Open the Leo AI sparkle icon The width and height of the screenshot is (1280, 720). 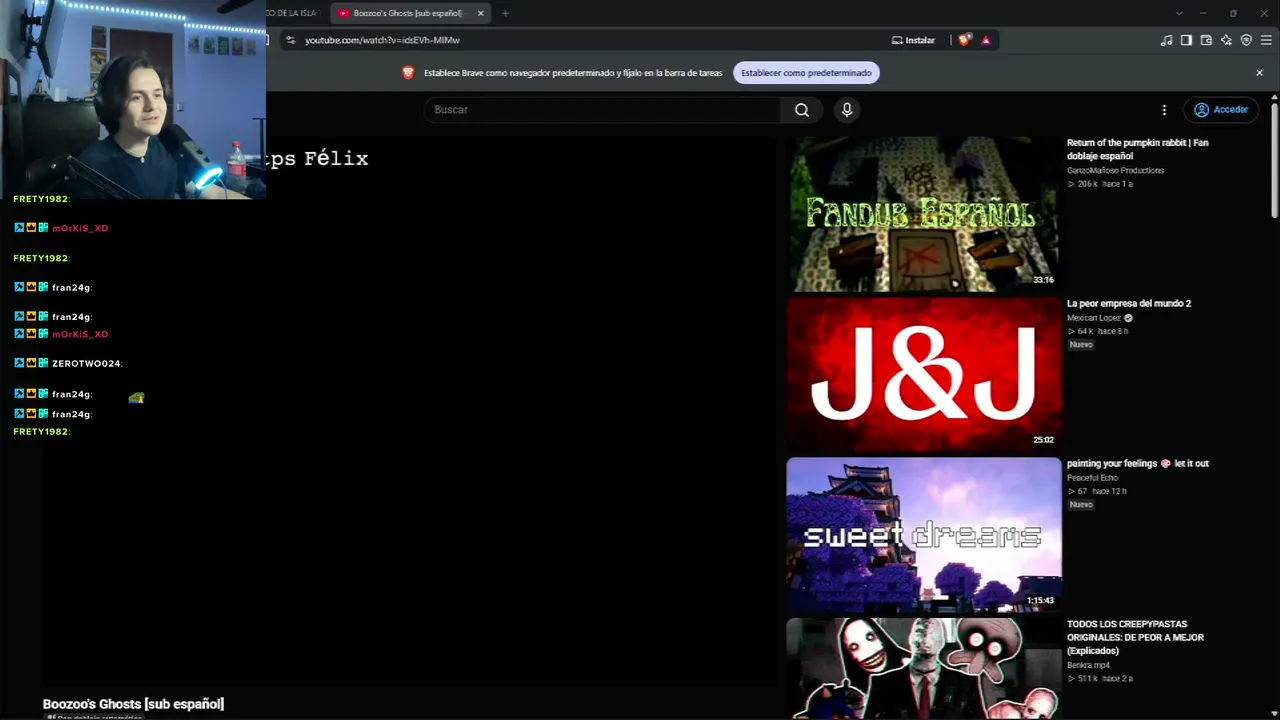point(1226,40)
